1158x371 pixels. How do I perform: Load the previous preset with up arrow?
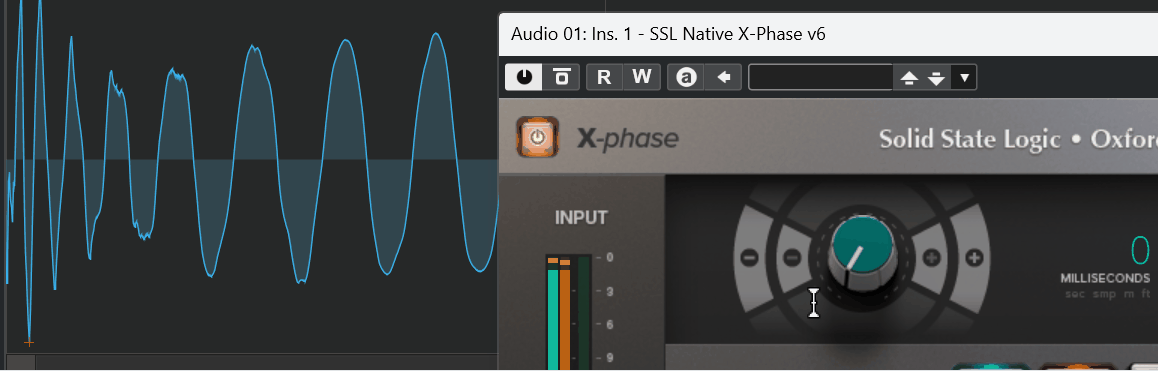pos(909,78)
